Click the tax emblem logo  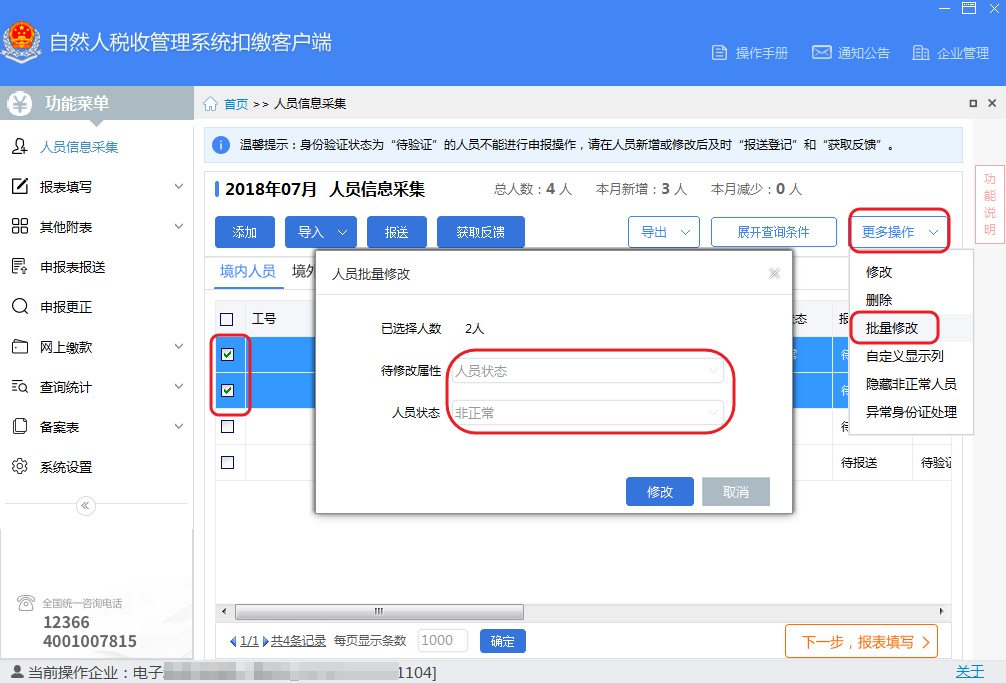21,42
